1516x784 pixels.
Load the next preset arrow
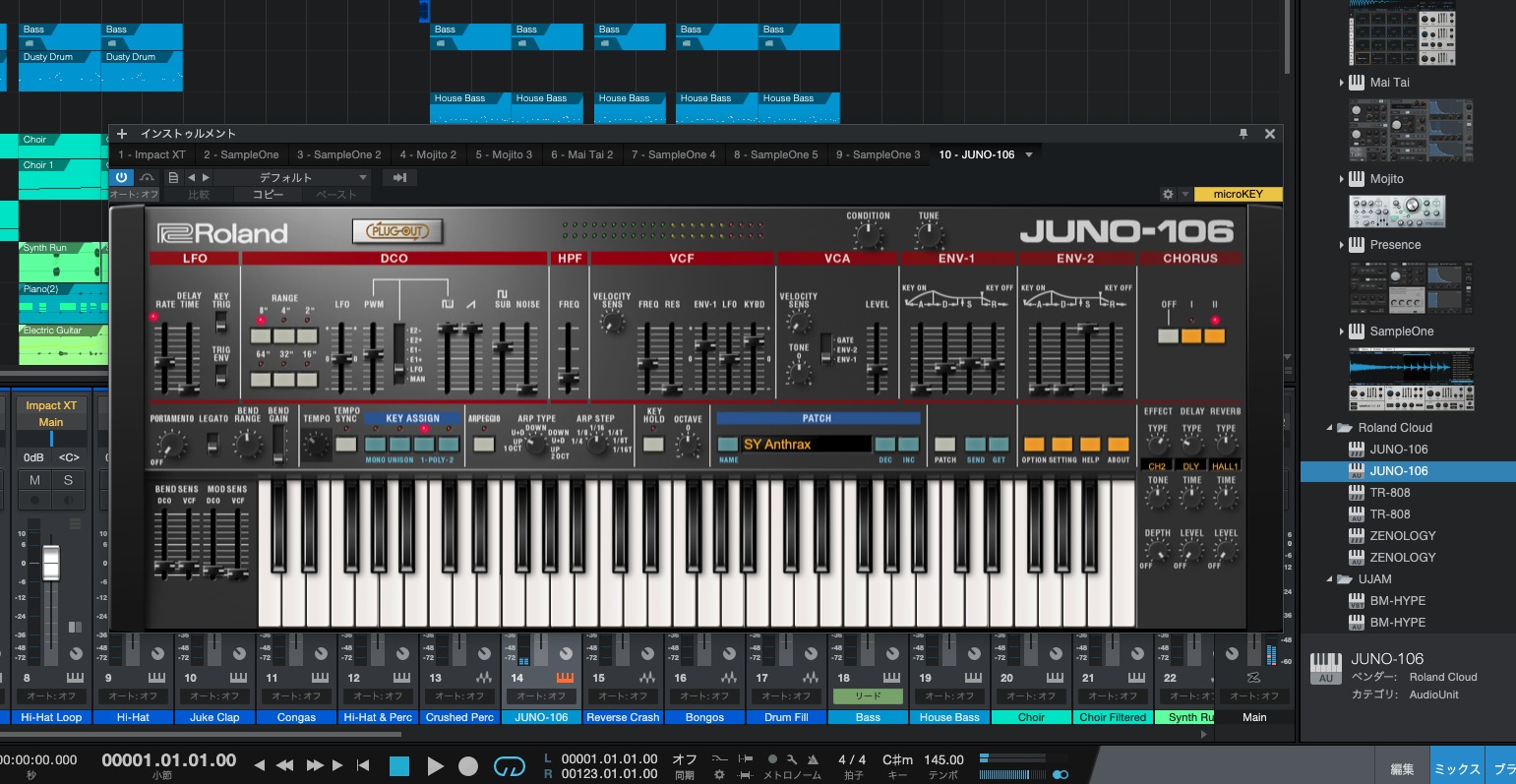(206, 178)
